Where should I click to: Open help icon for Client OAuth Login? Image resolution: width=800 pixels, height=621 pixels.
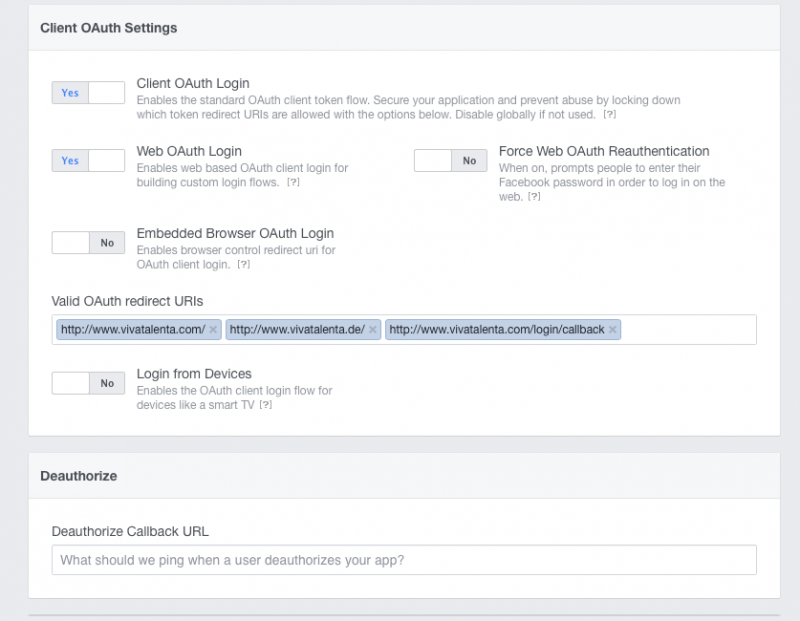610,114
